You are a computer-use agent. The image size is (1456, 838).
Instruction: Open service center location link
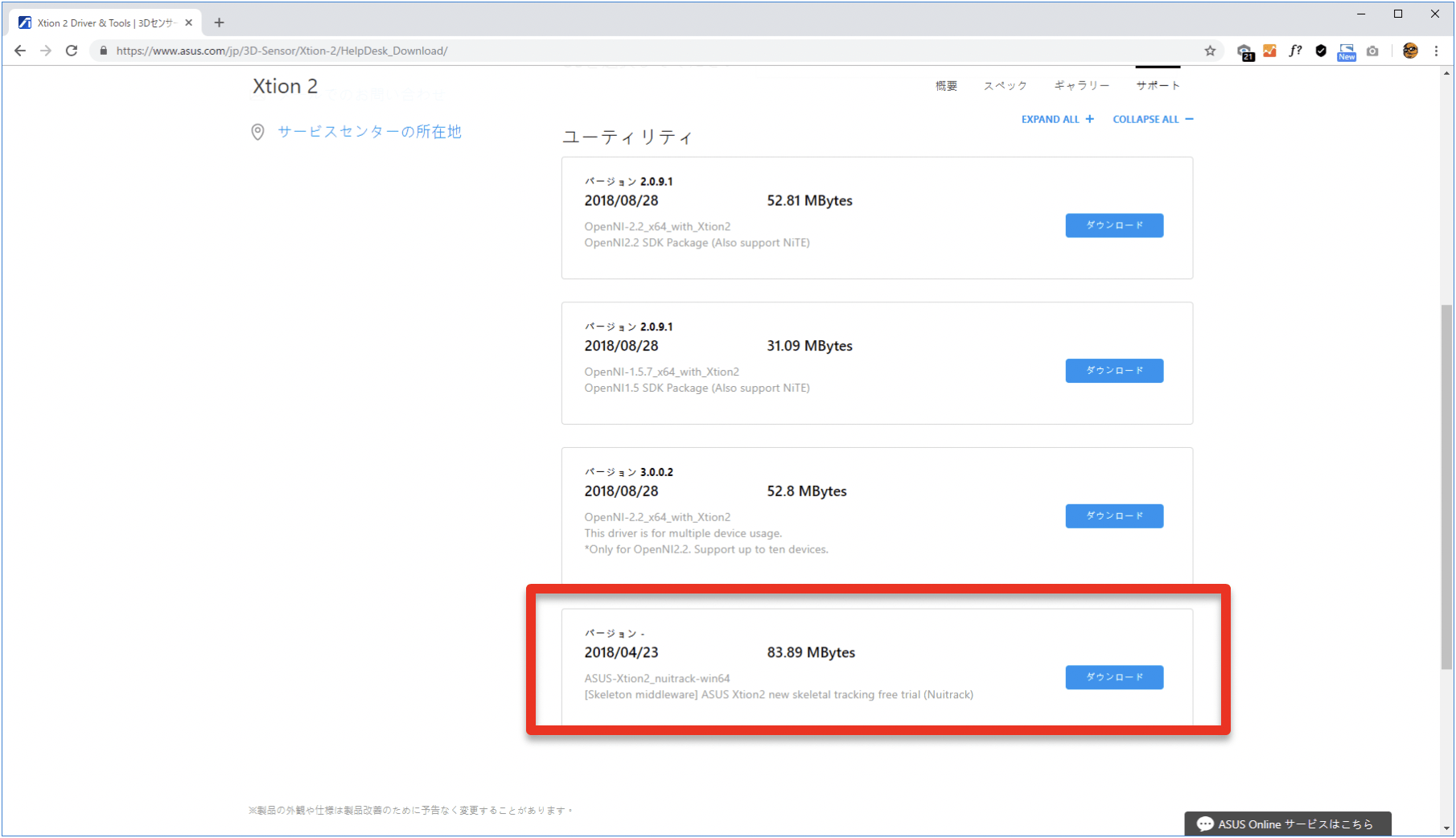tap(369, 132)
